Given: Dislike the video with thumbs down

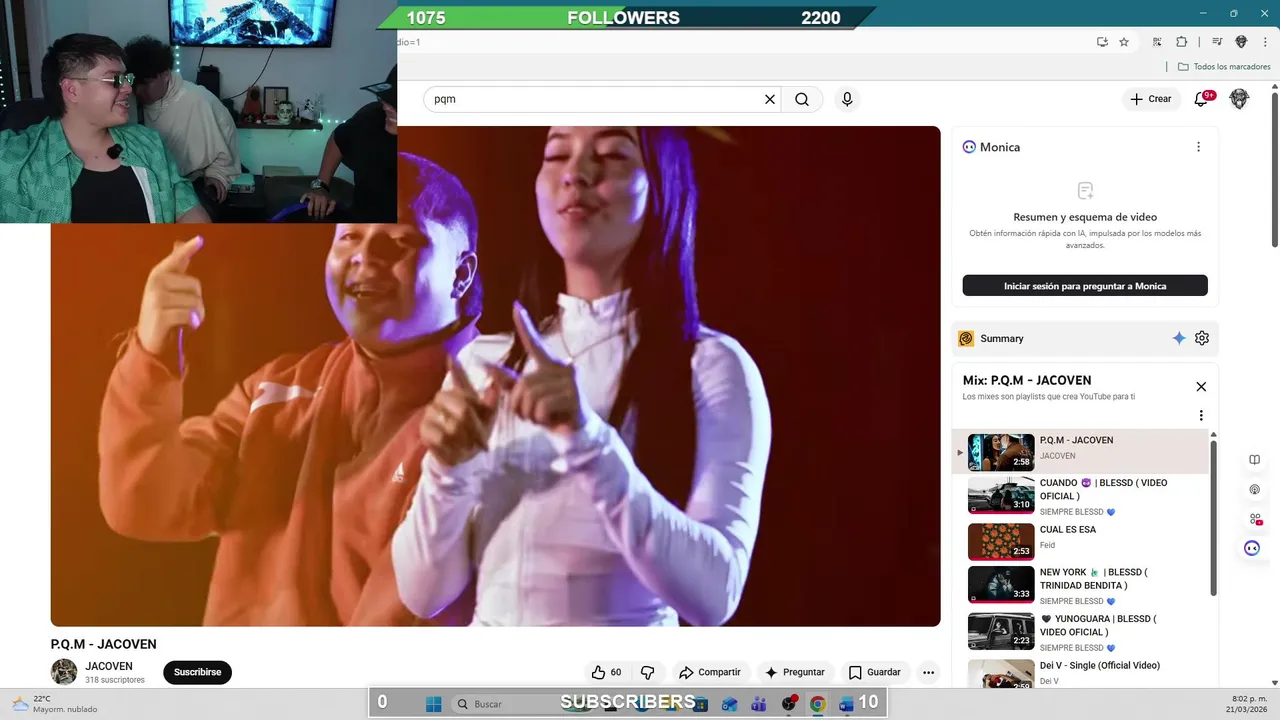Looking at the screenshot, I should (647, 672).
